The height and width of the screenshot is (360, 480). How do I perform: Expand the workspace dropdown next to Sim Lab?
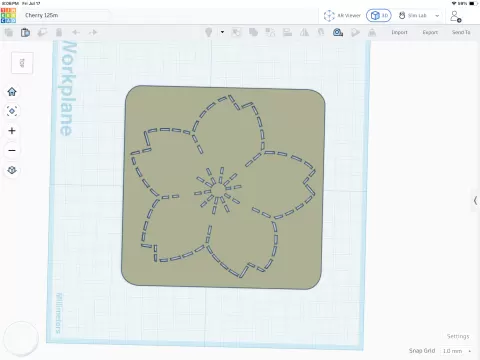(437, 16)
